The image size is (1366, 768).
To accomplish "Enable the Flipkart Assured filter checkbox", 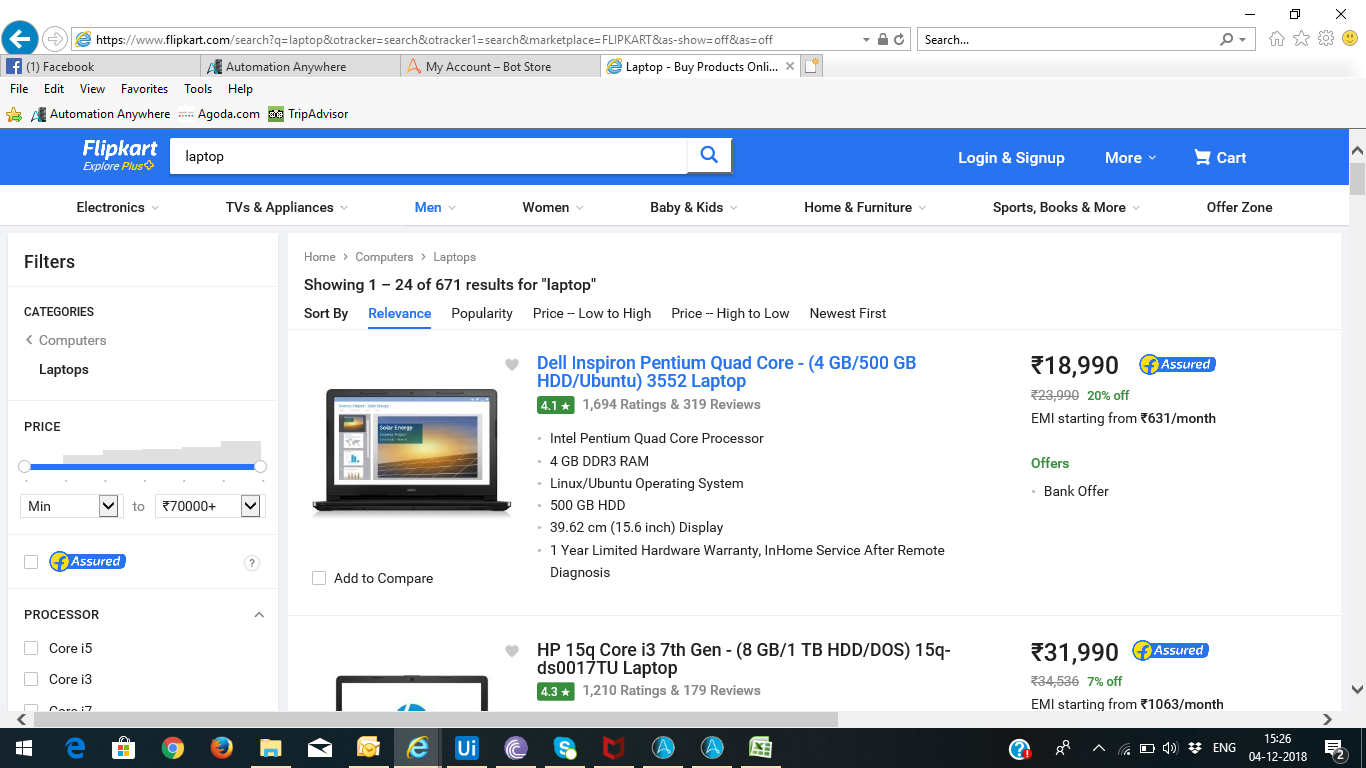I will tap(31, 562).
